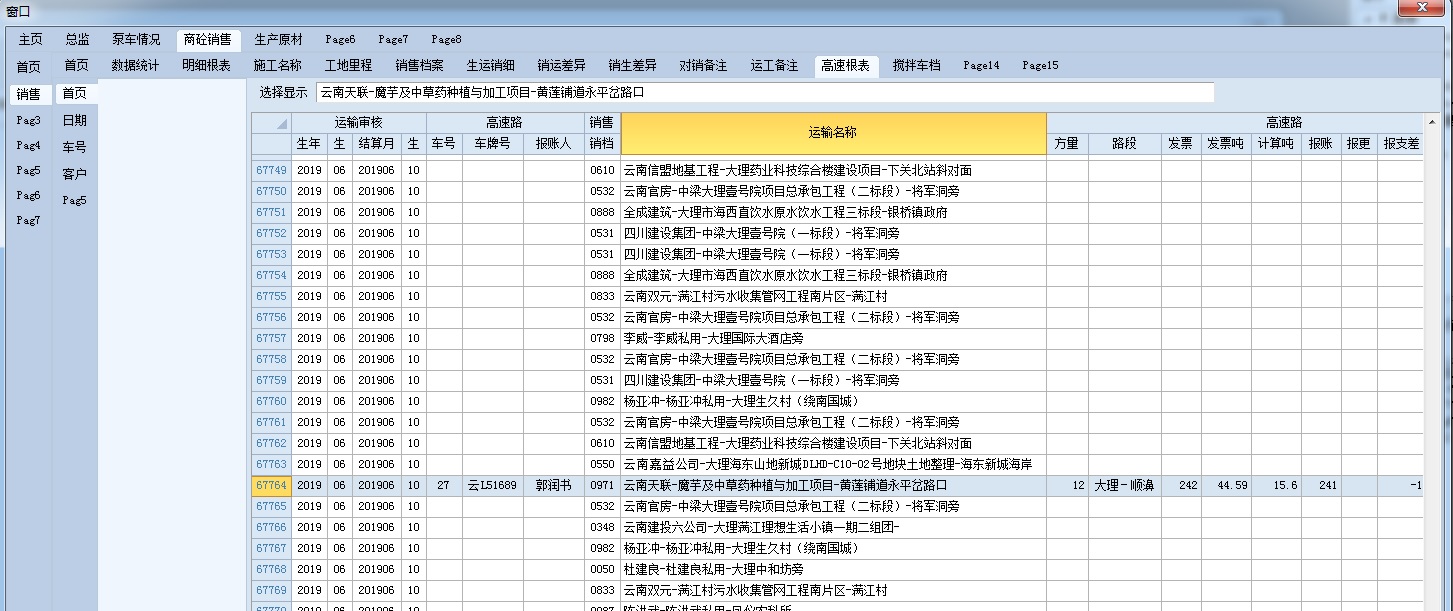Open the 生产原材 tab
Viewport: 1453px width, 611px height.
[278, 40]
